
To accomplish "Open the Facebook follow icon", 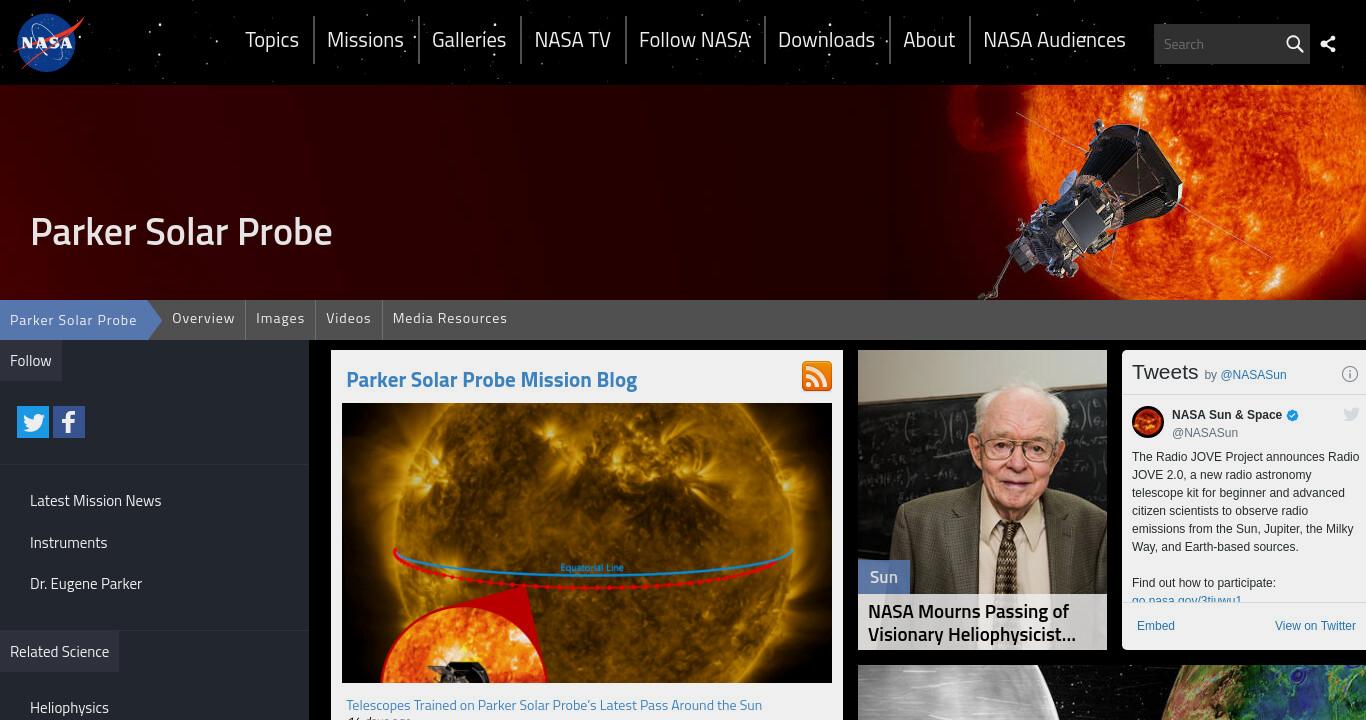I will click(69, 422).
